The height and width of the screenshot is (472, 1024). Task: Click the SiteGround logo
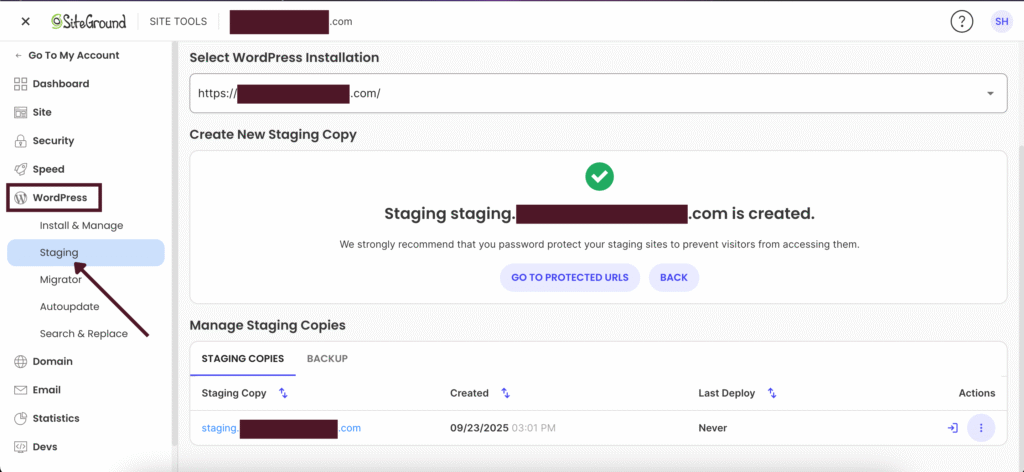[89, 21]
